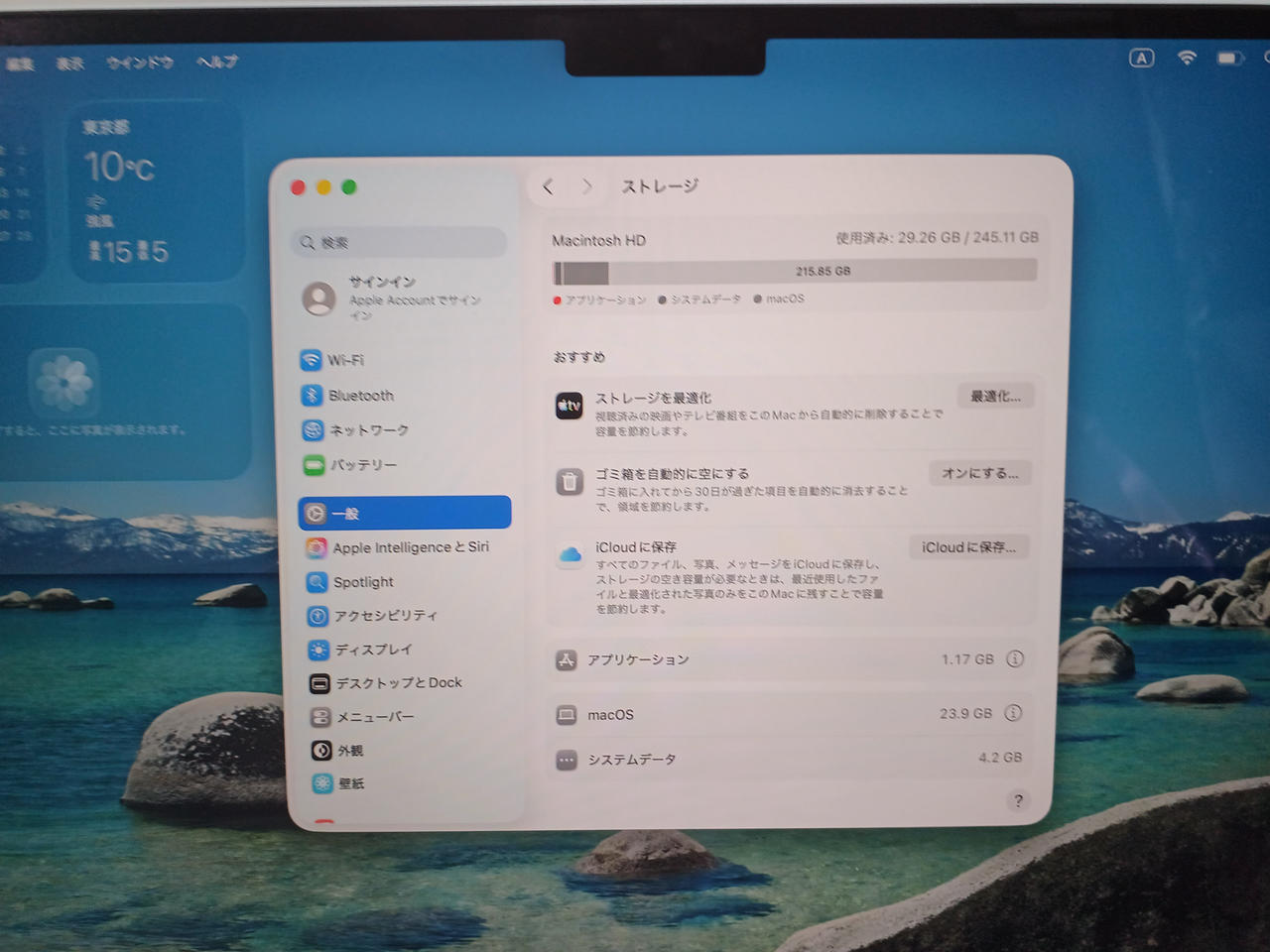Go back with the left chevron
Viewport: 1270px width, 952px height.
point(549,186)
